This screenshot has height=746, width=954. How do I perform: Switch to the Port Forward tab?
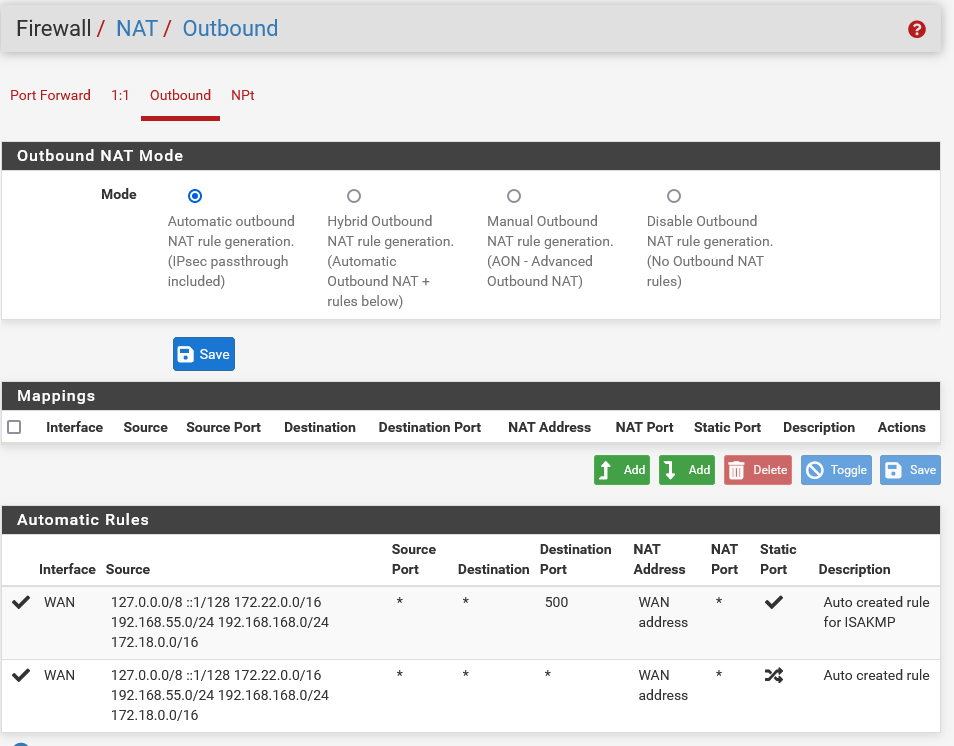tap(50, 95)
